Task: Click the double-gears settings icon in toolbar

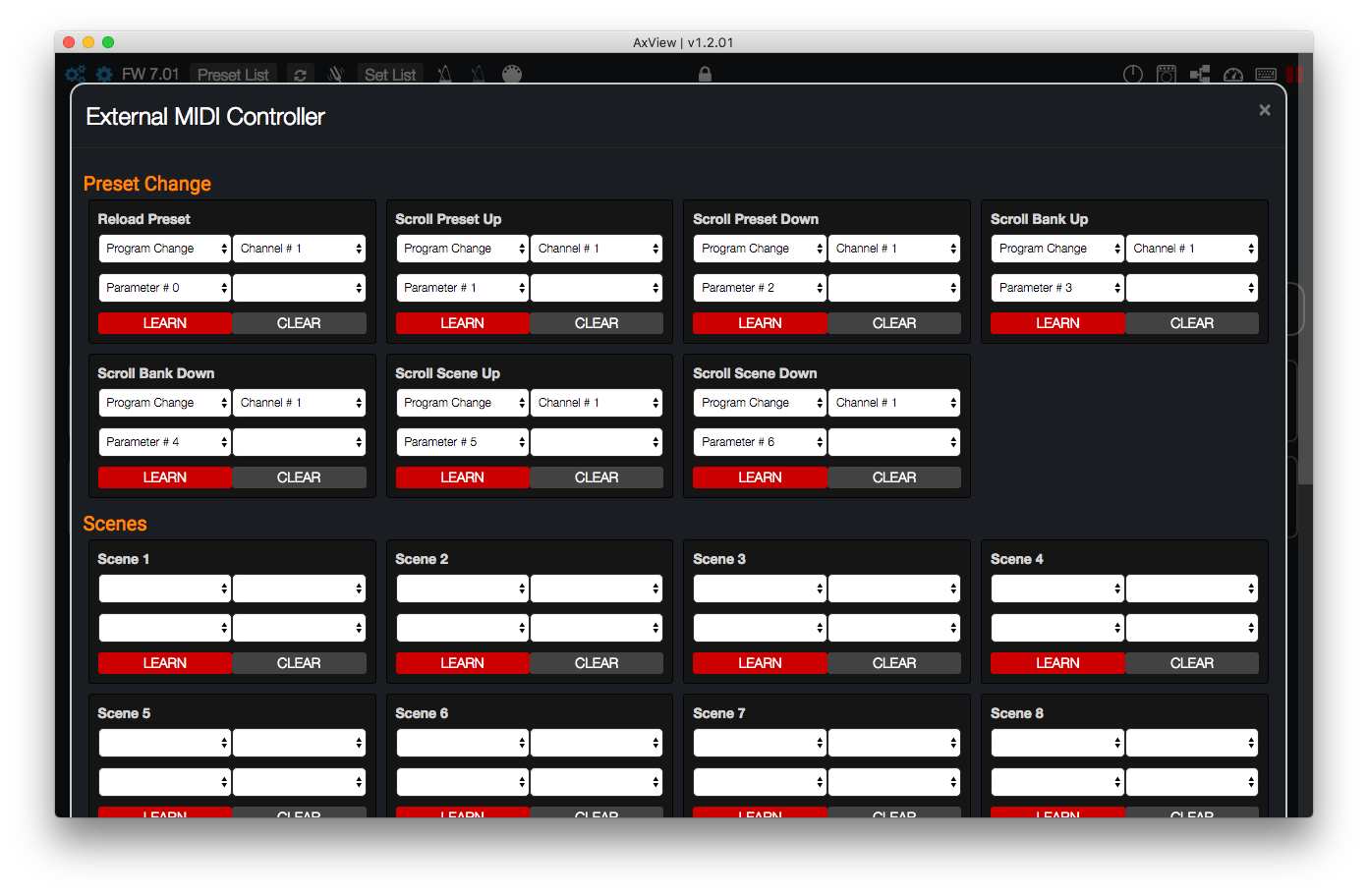Action: 75,74
